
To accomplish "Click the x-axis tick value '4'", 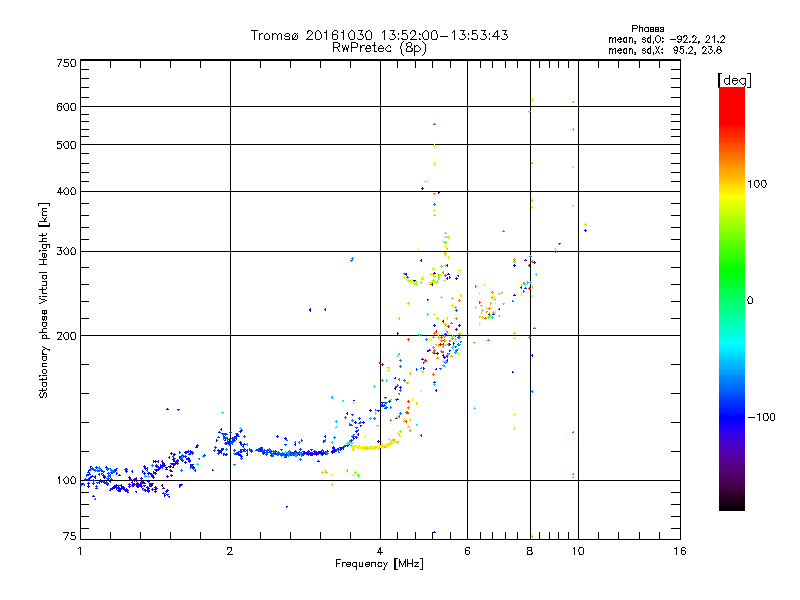I will pyautogui.click(x=380, y=551).
